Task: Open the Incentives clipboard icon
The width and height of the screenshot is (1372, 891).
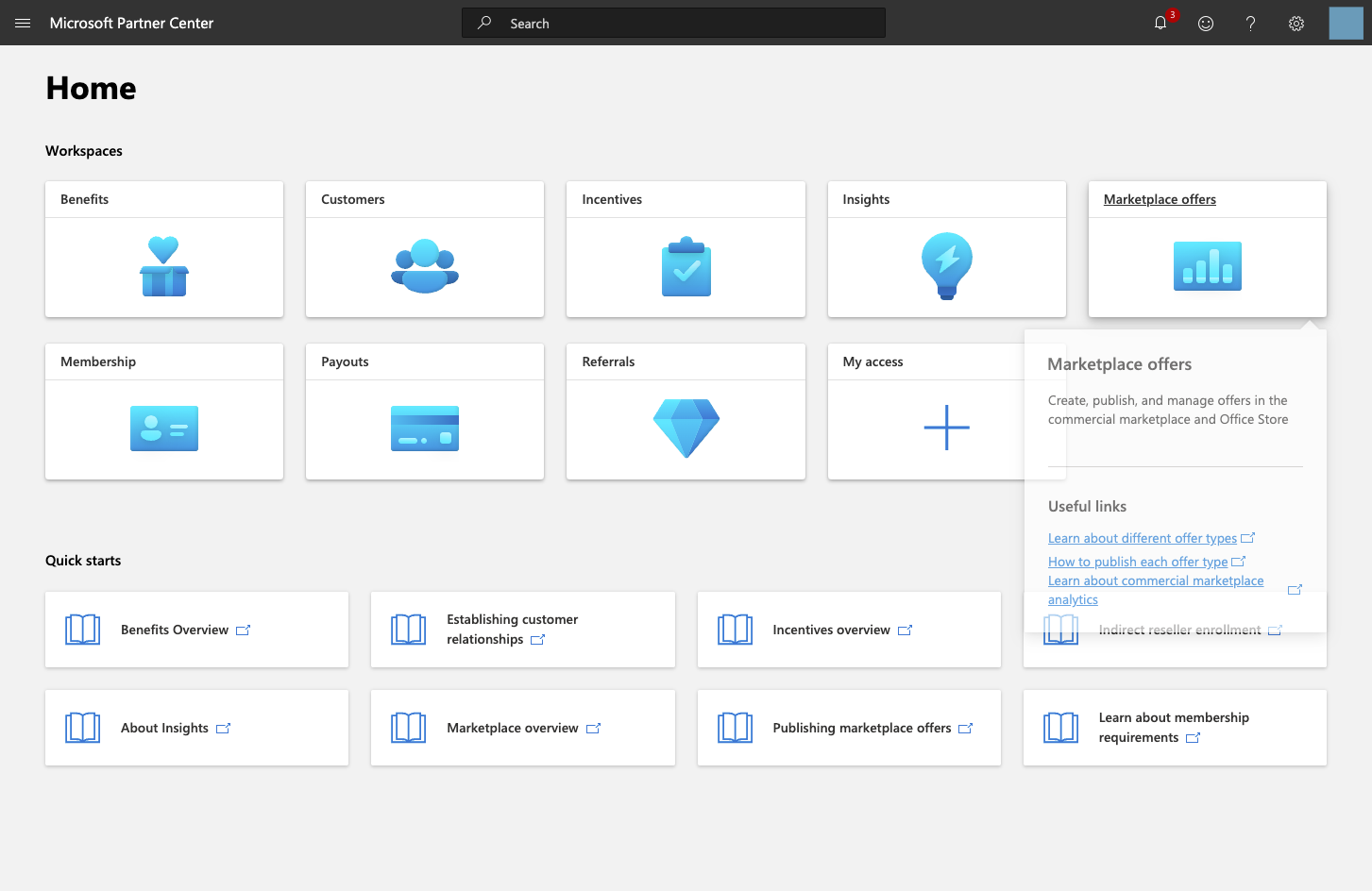Action: (x=686, y=266)
